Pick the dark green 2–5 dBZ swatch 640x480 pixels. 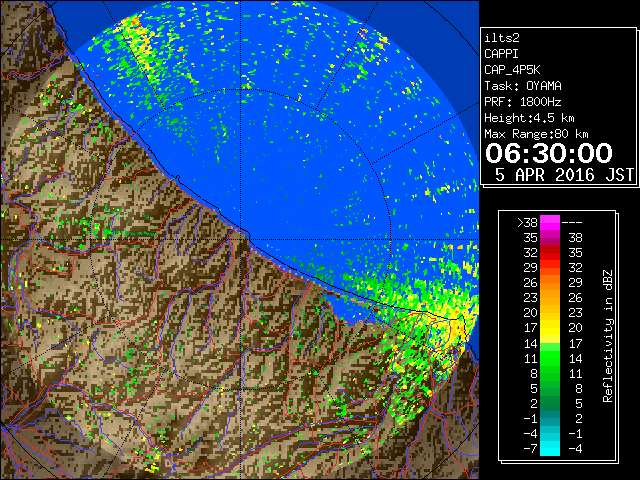(x=550, y=403)
